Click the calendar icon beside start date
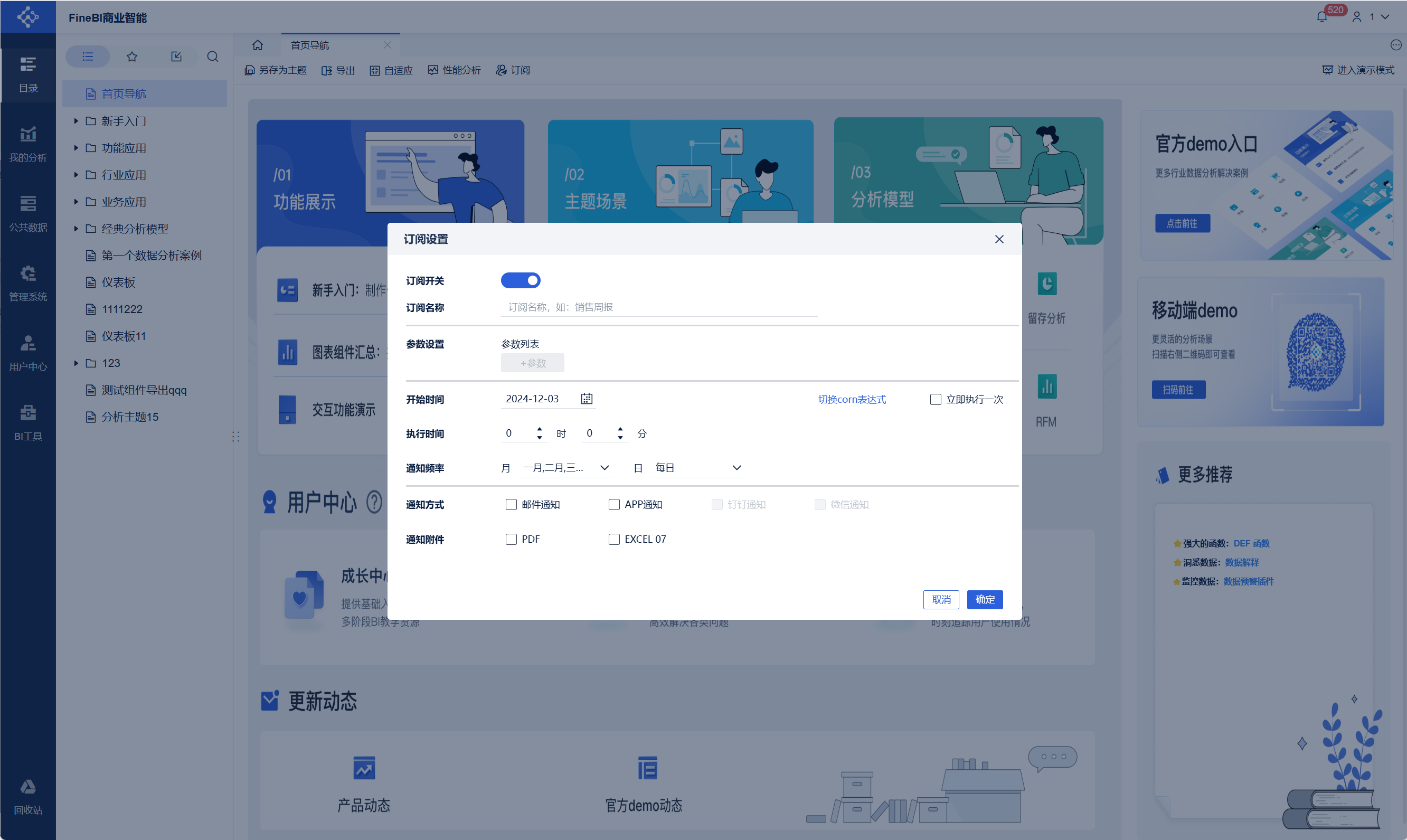The width and height of the screenshot is (1407, 840). [x=587, y=399]
